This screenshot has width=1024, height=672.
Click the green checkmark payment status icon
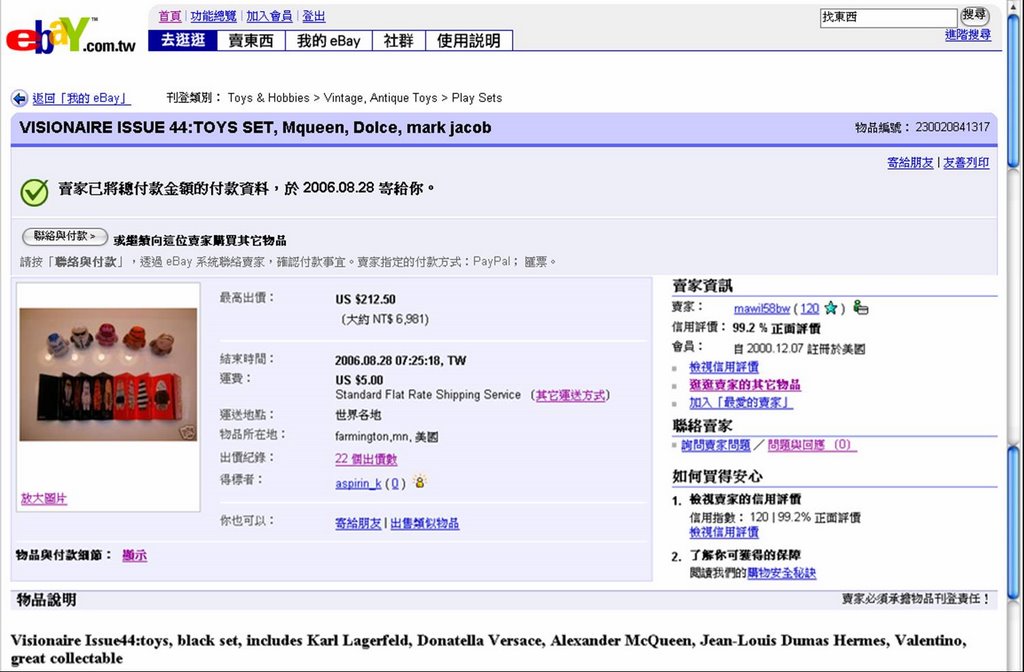(x=34, y=192)
